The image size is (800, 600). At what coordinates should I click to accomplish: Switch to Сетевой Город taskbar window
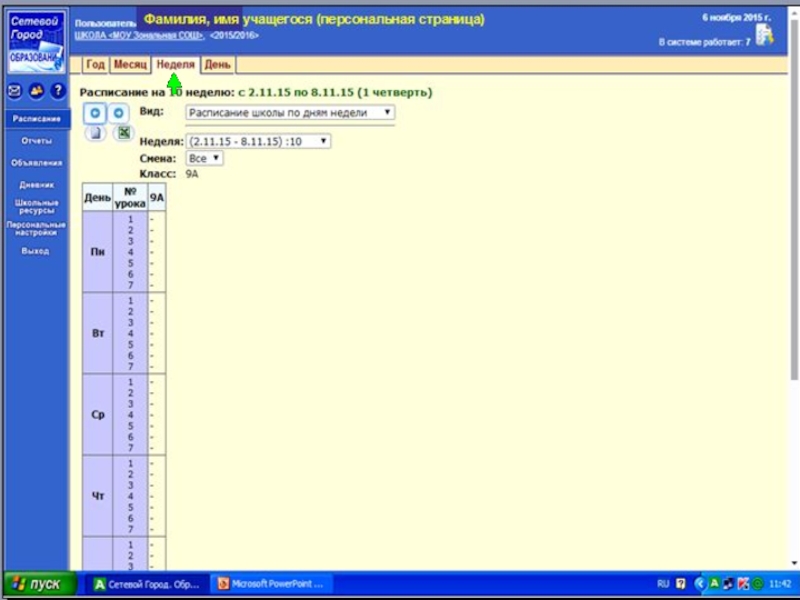(147, 584)
